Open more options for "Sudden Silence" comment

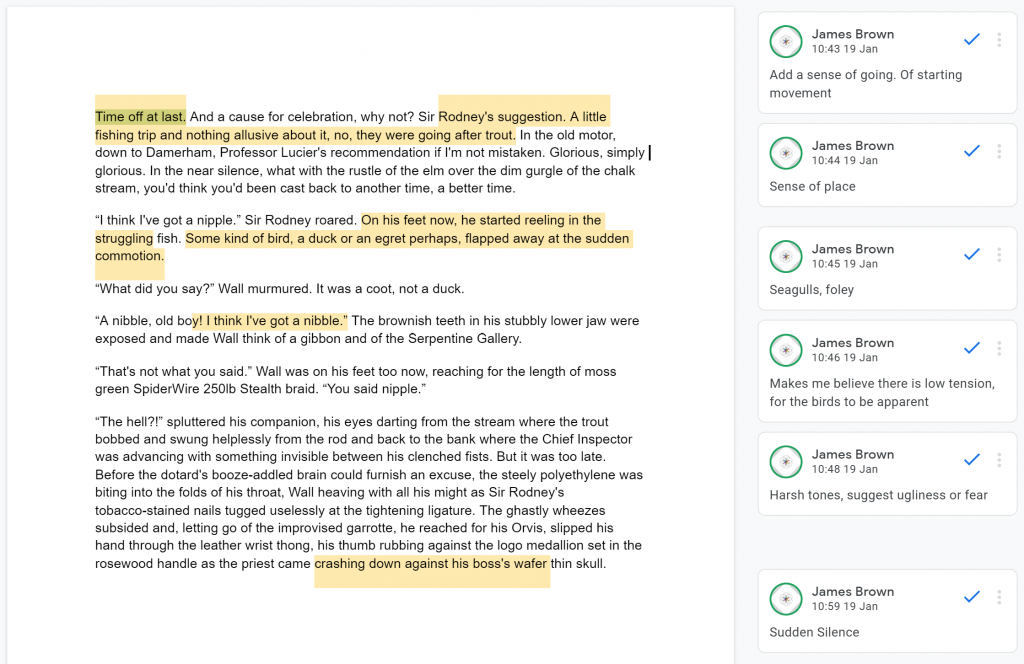pos(999,597)
